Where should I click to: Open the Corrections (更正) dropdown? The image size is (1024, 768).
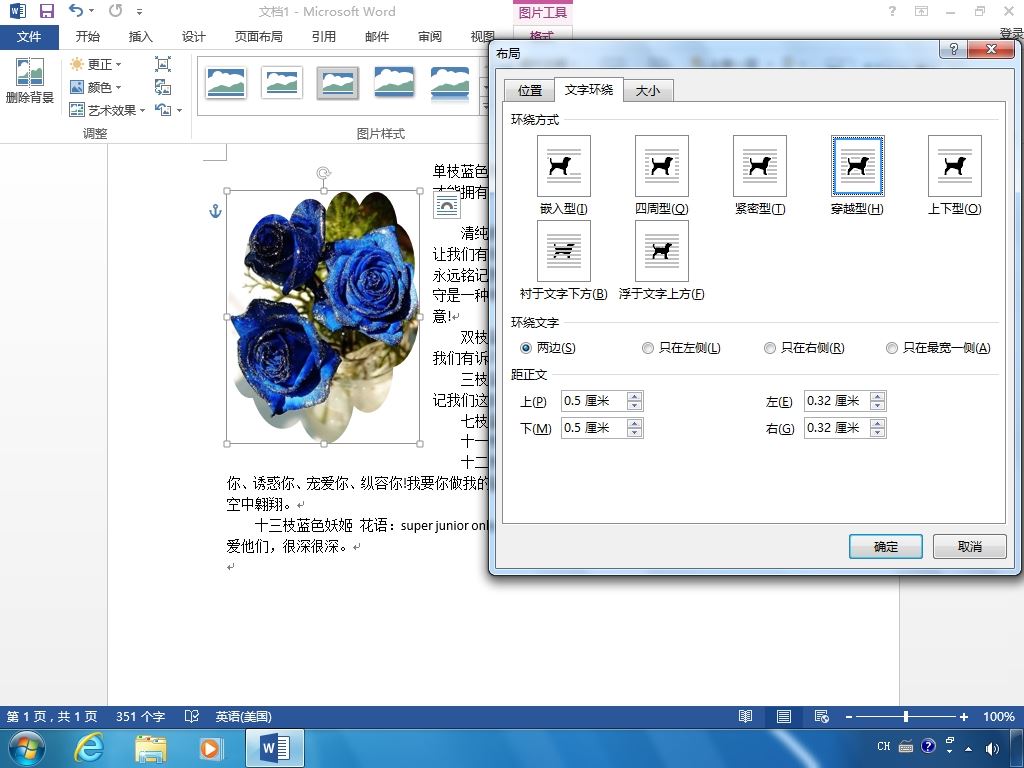95,64
